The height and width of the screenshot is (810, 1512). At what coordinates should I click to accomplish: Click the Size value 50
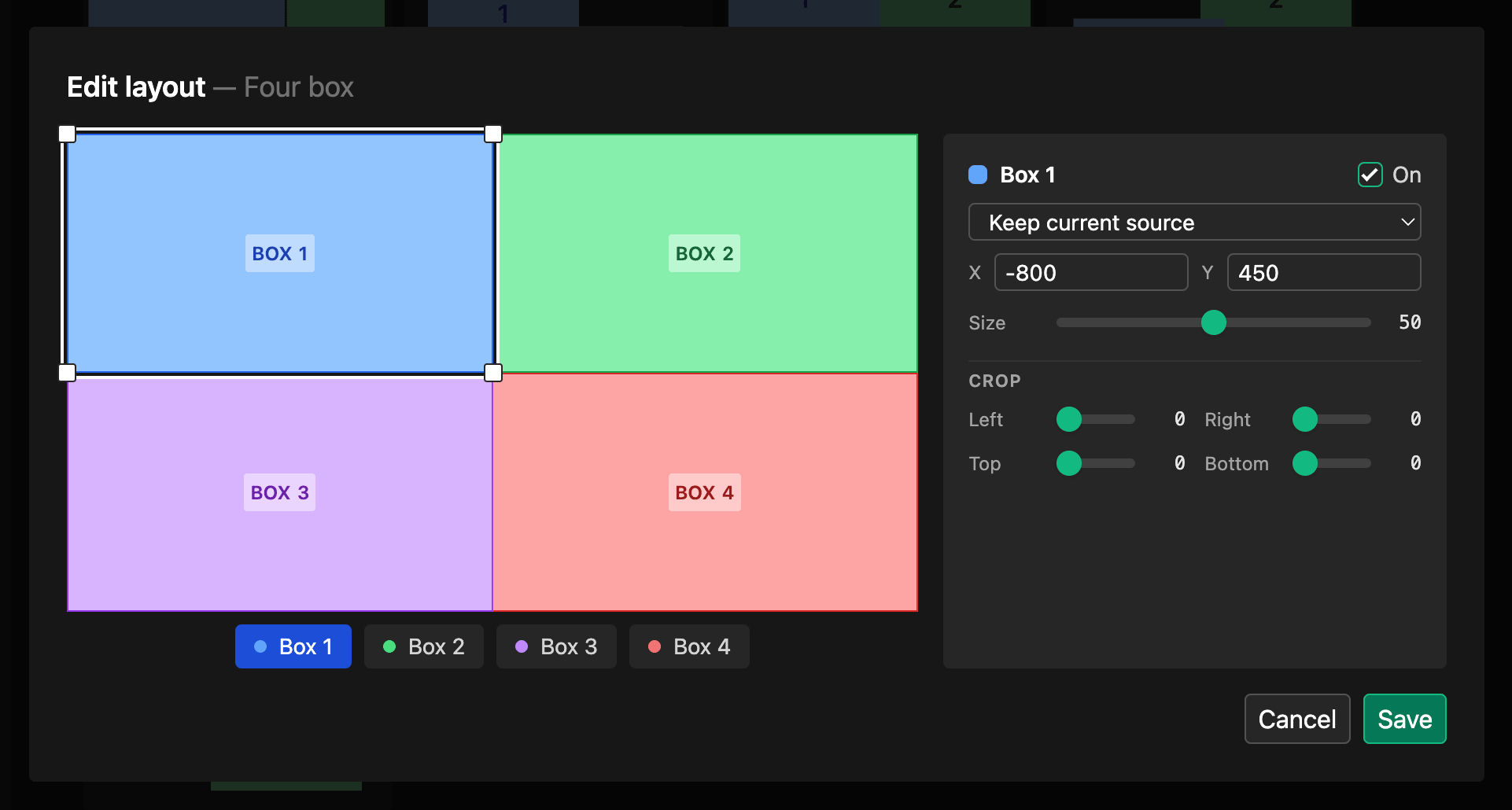click(1410, 322)
